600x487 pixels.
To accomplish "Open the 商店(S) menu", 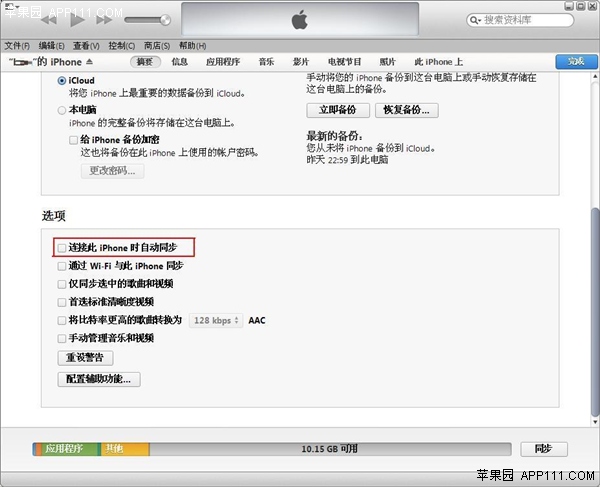I will pos(157,46).
